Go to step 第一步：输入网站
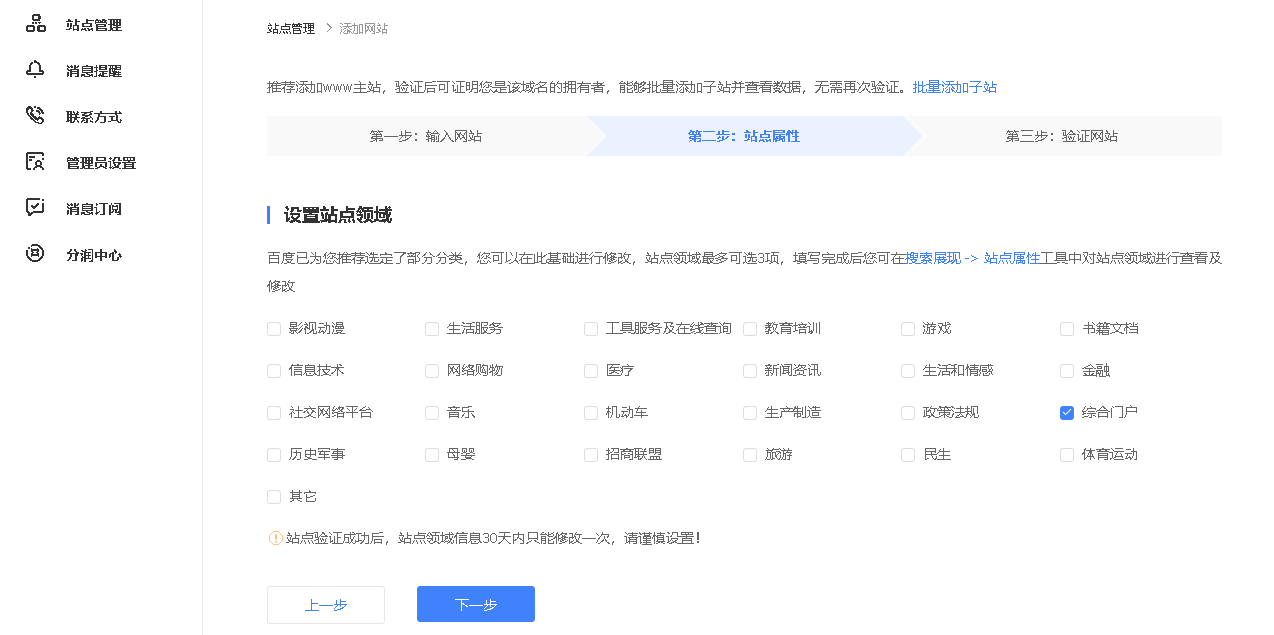This screenshot has height=635, width=1274. pyautogui.click(x=426, y=136)
